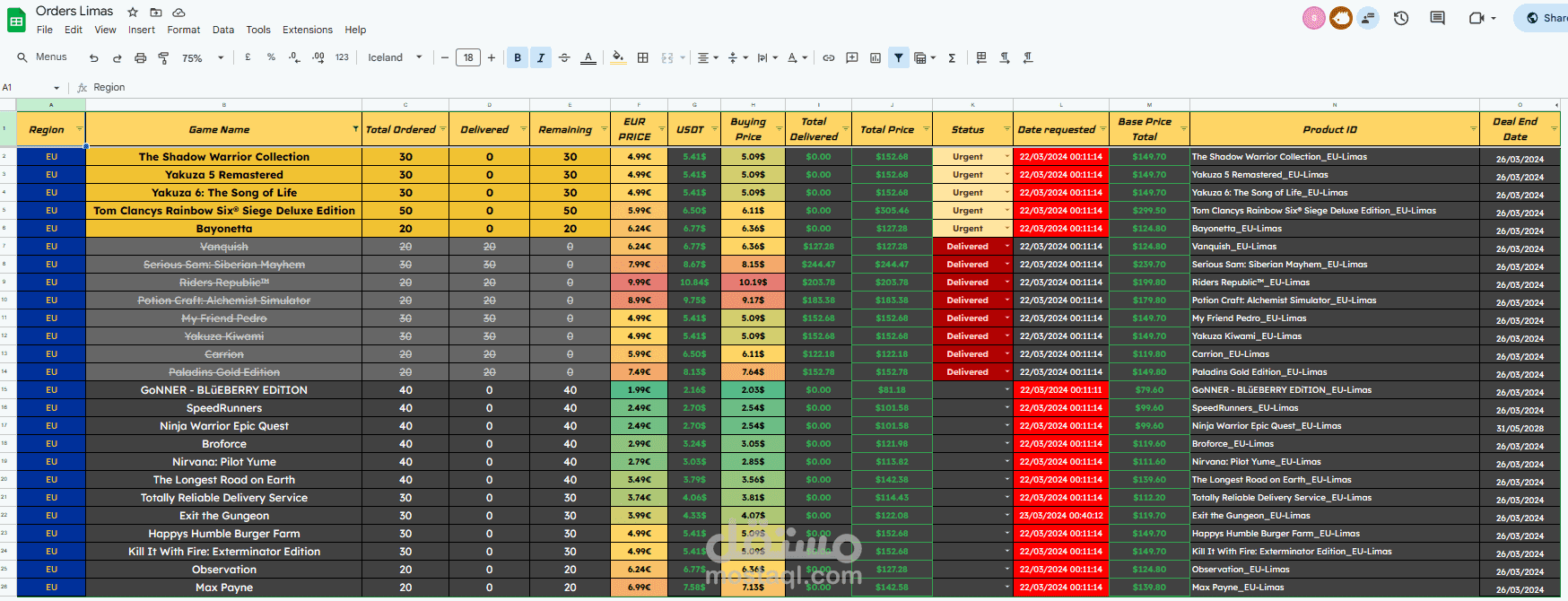Insert a link via chain icon
1568x601 pixels.
[x=829, y=57]
